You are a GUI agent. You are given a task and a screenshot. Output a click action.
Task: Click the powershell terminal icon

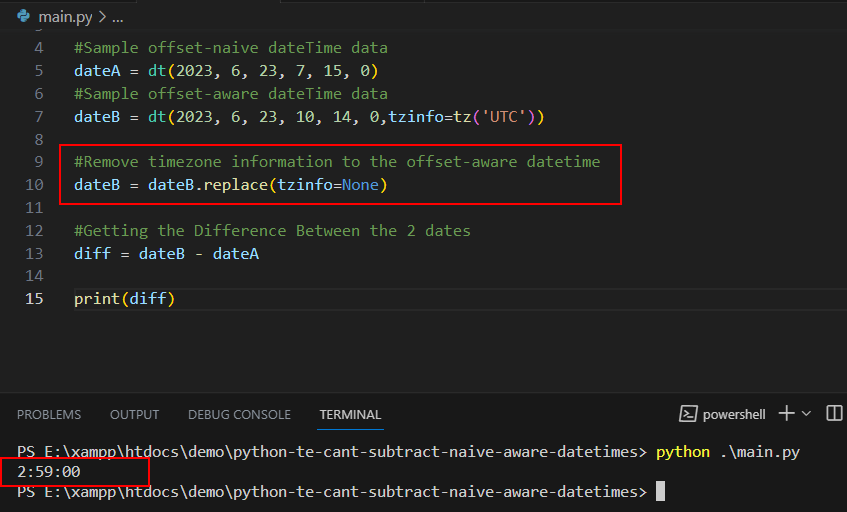point(688,414)
